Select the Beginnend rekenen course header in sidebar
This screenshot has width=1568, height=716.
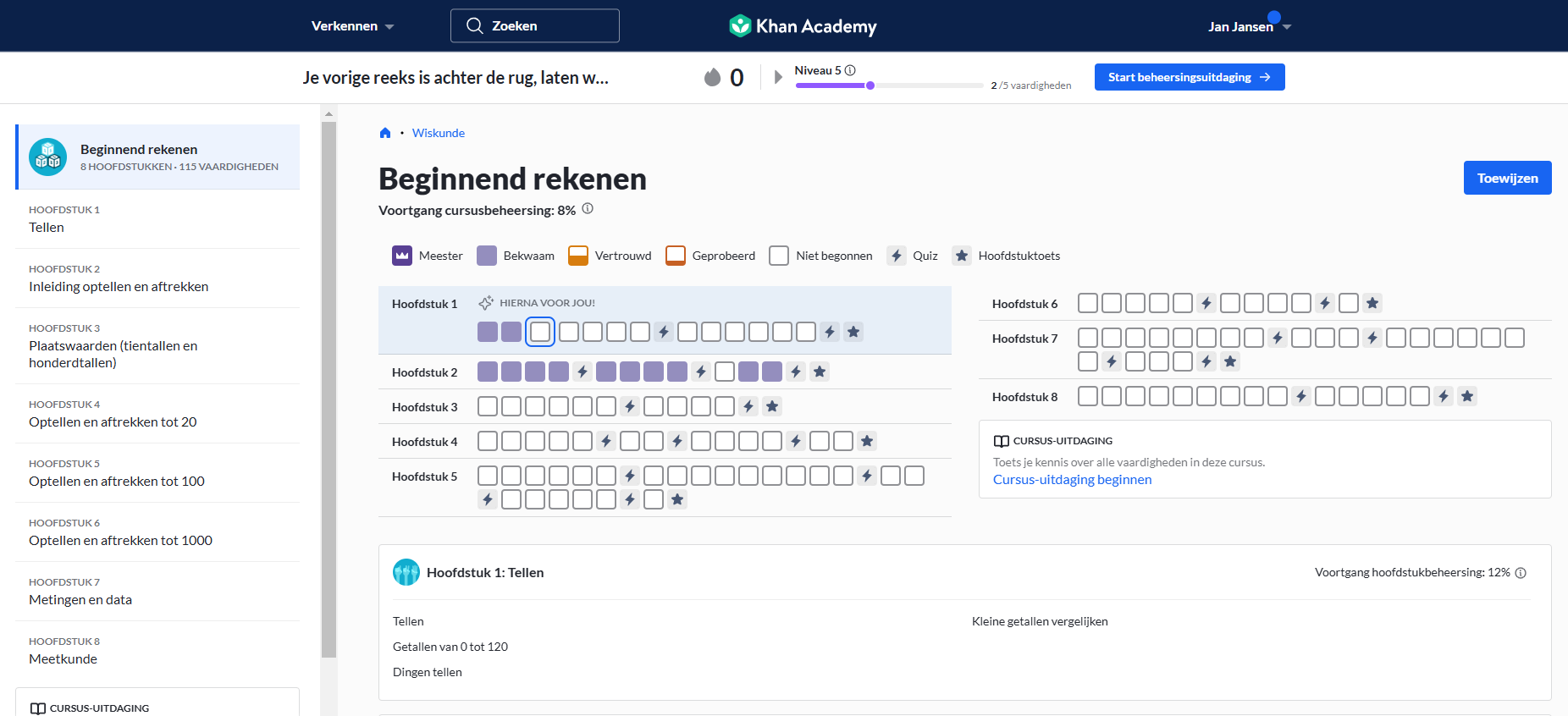pos(157,157)
